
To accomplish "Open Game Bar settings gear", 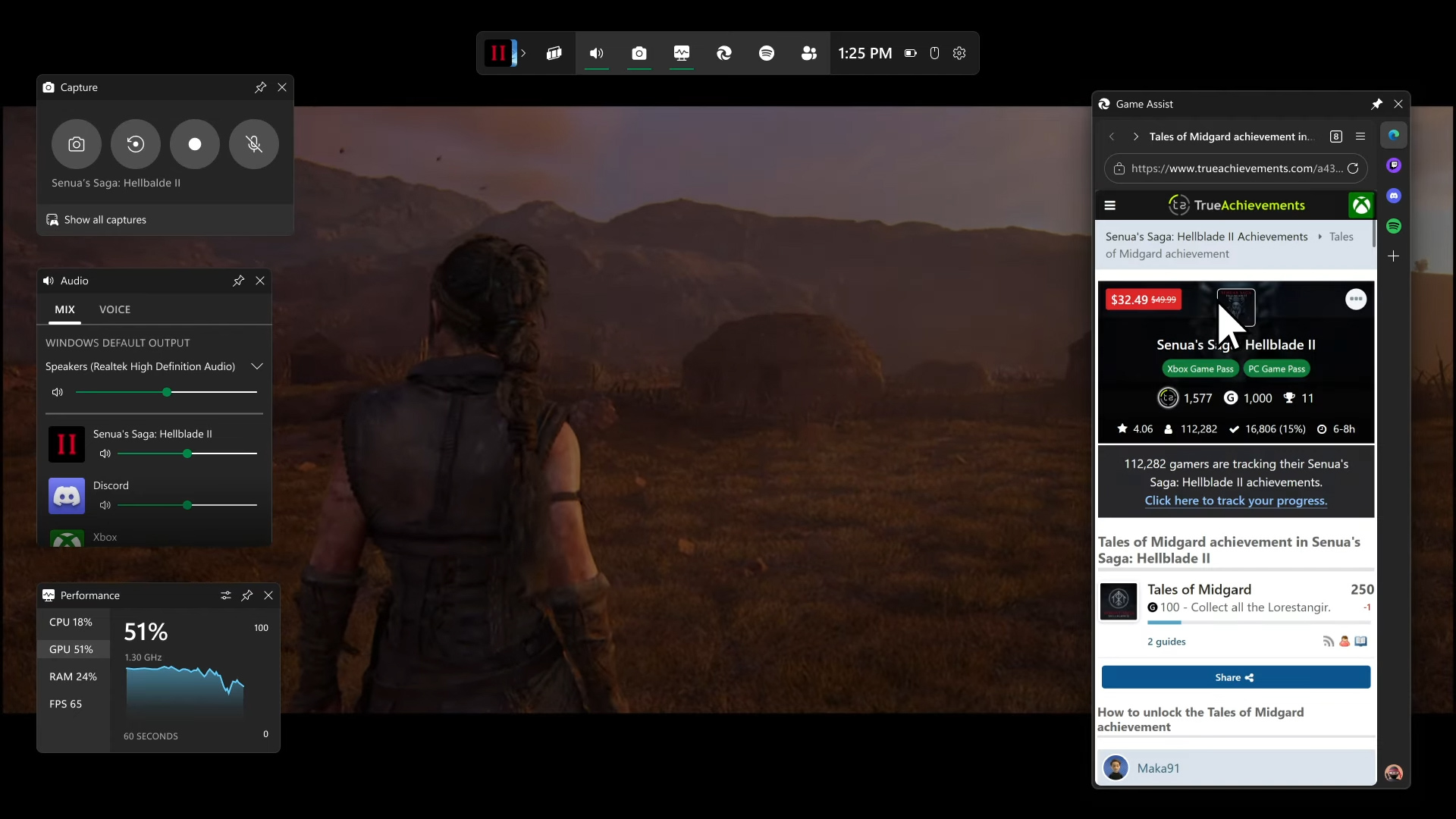I will [959, 53].
